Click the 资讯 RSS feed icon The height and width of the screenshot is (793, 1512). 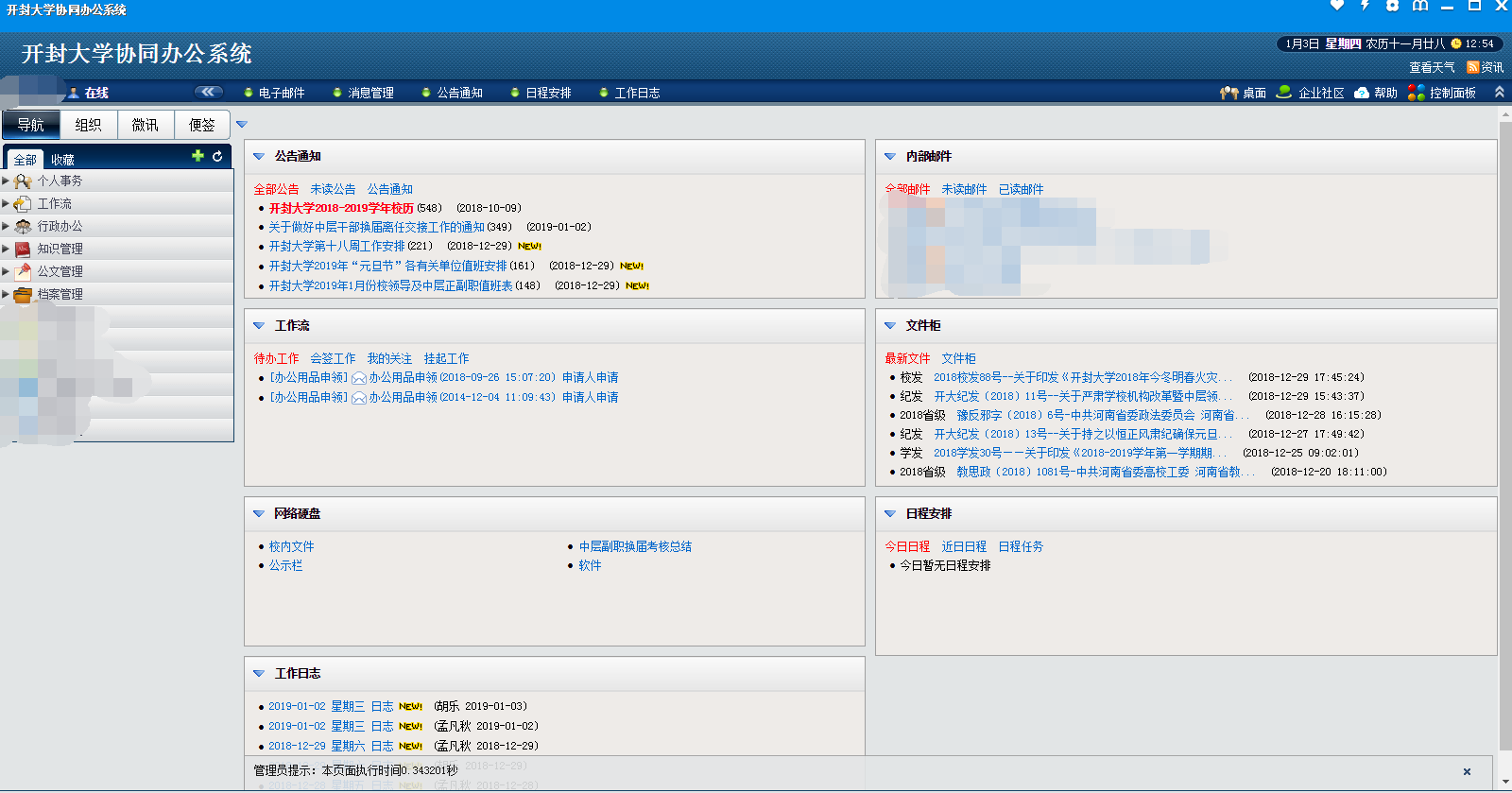coord(1472,67)
